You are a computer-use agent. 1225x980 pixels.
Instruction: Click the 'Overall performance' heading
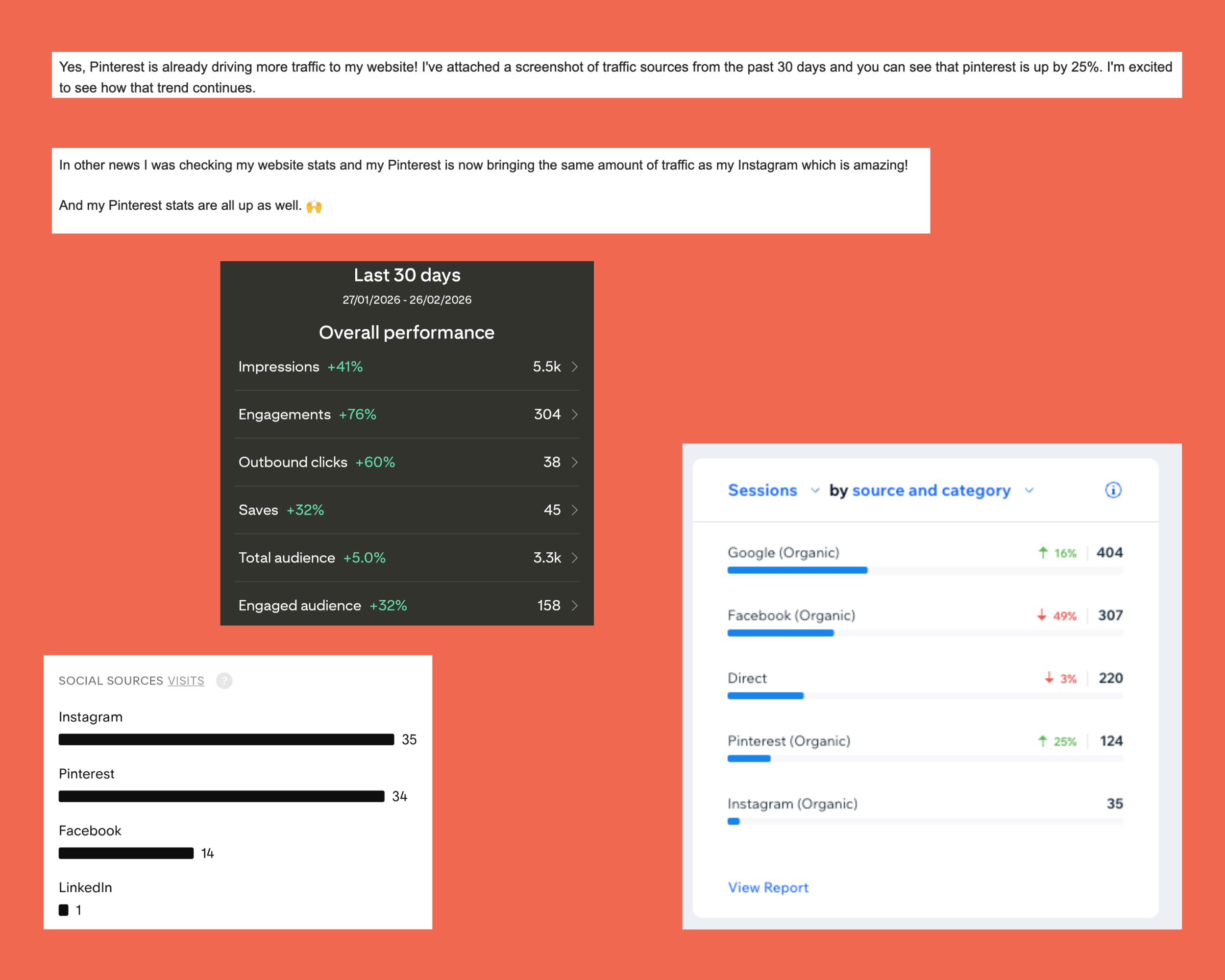407,332
